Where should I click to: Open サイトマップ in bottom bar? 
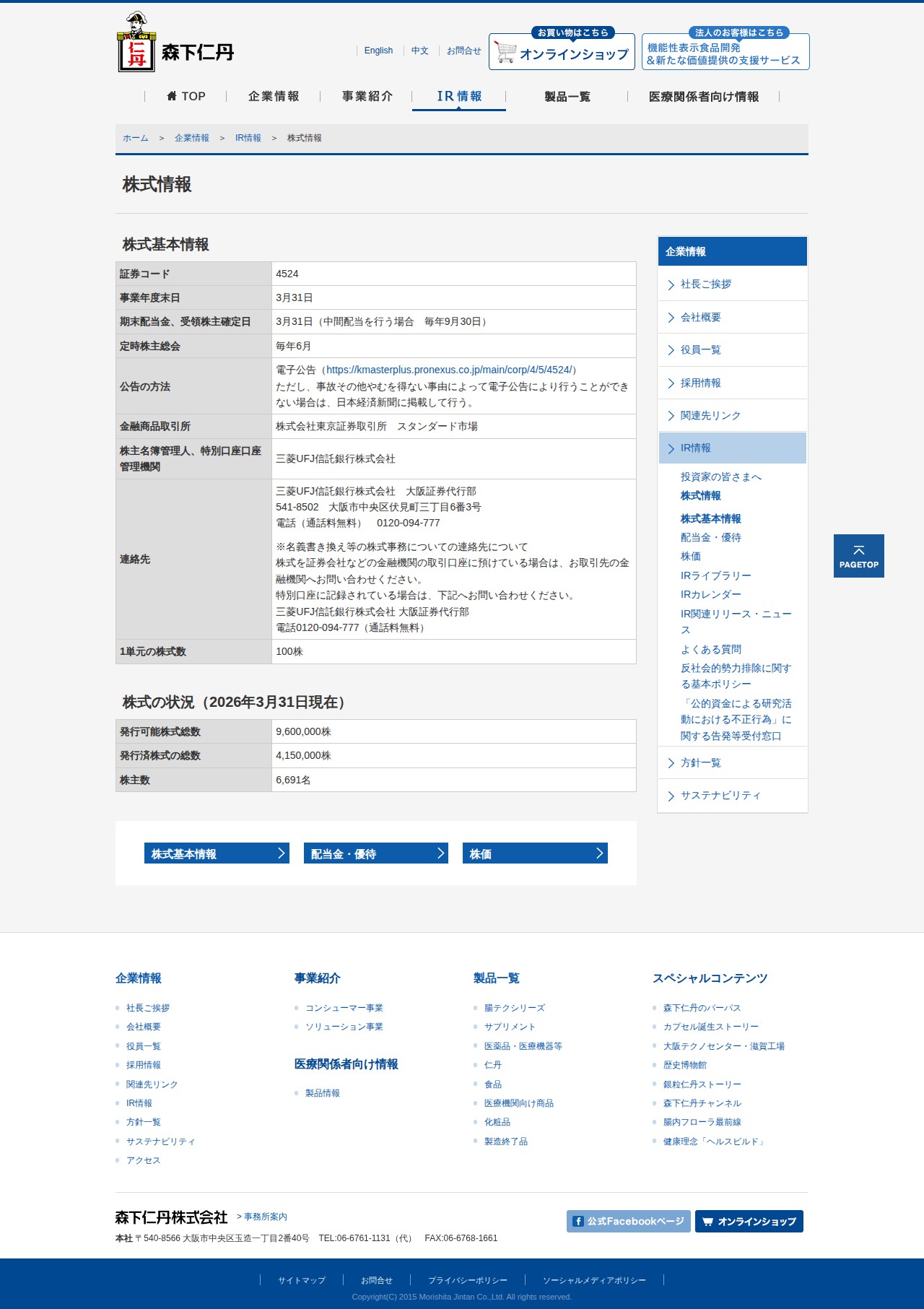pyautogui.click(x=302, y=1280)
